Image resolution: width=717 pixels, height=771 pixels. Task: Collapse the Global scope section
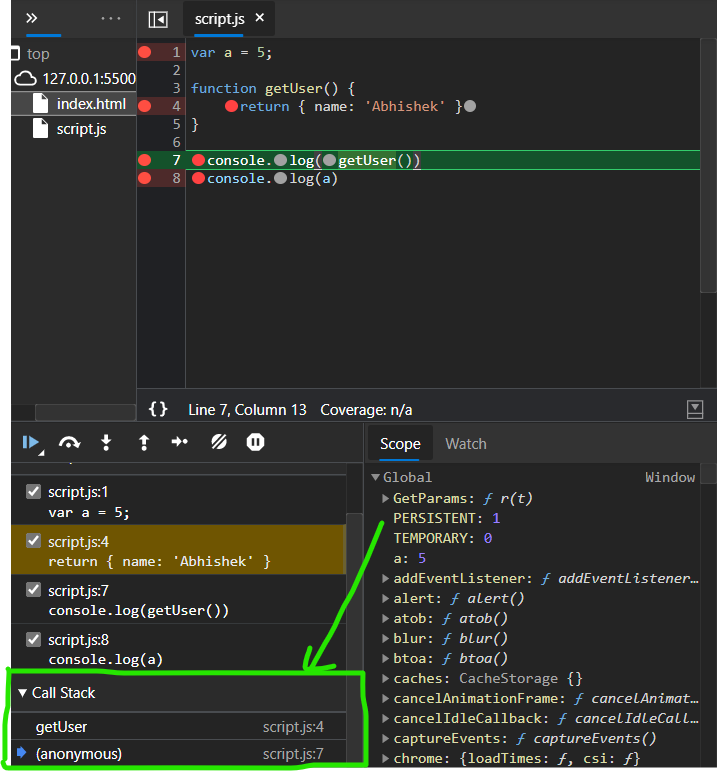[x=376, y=477]
